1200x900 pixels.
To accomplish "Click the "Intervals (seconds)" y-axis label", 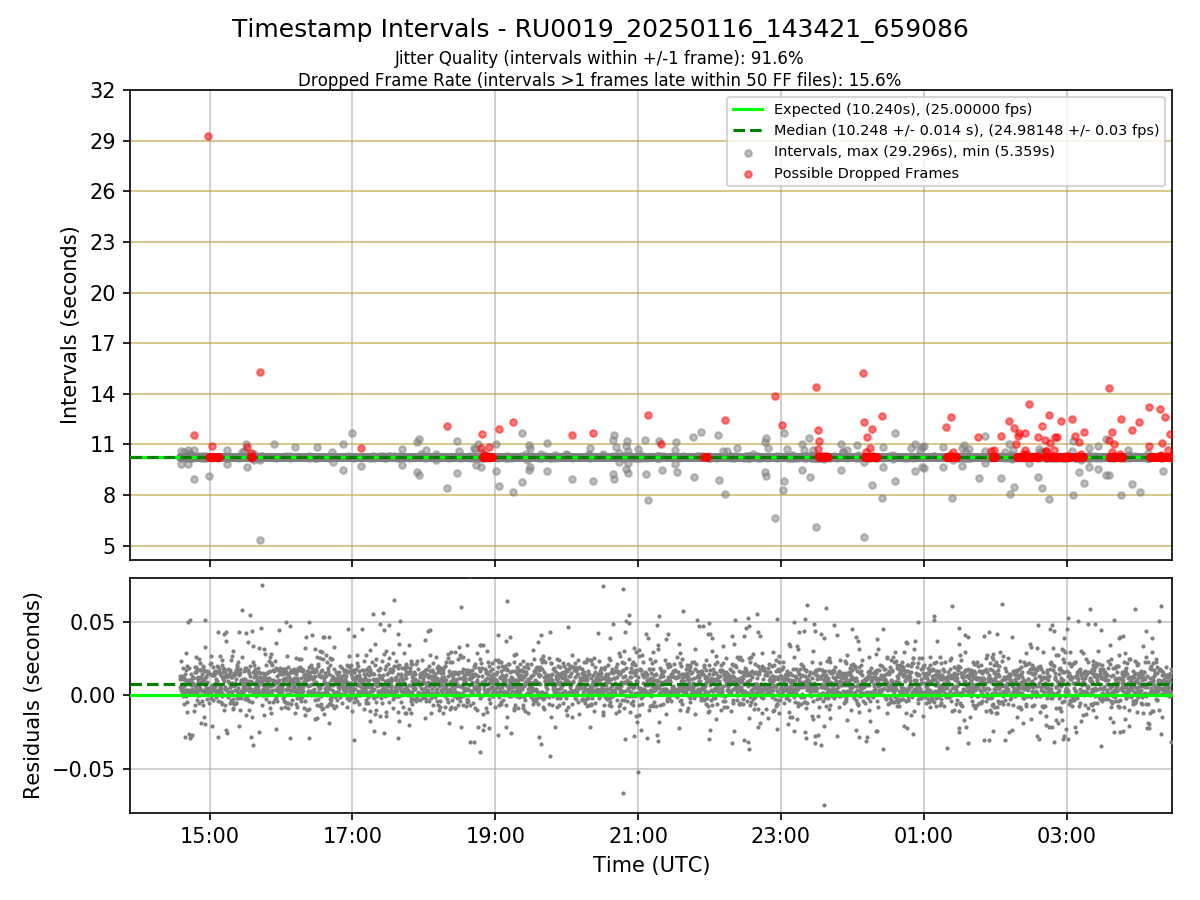I will (x=70, y=325).
